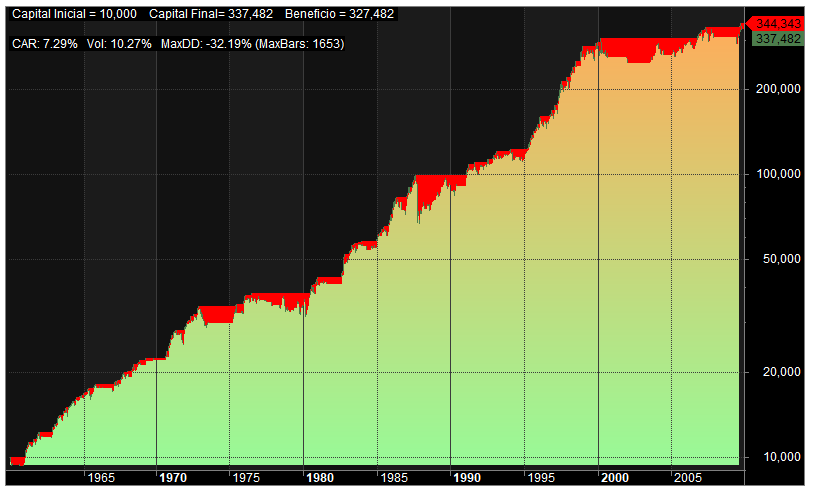Click the Vol: 10.27% statistic

coord(119,44)
